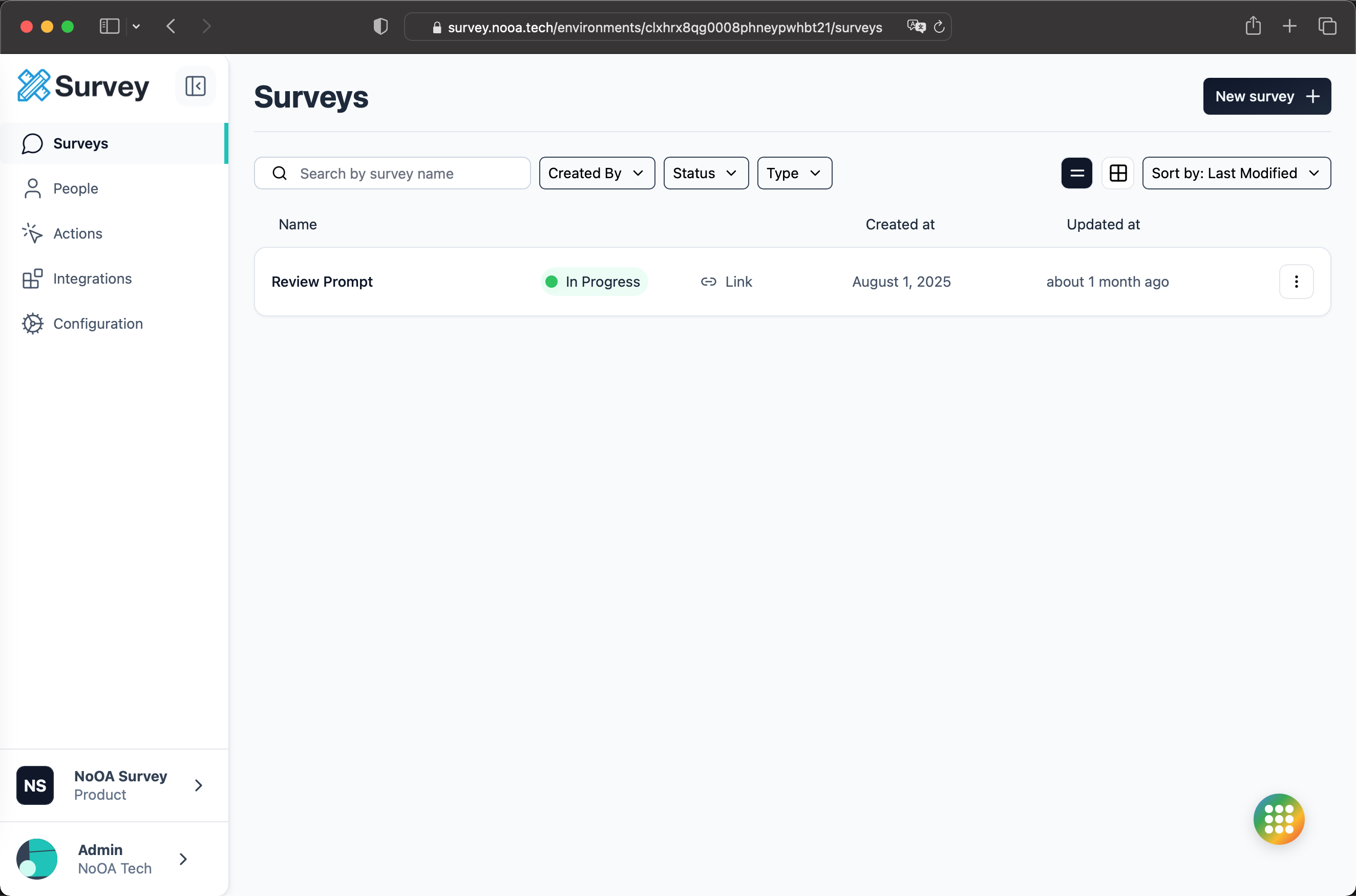Click the Safari share icon
1356x896 pixels.
coord(1253,26)
